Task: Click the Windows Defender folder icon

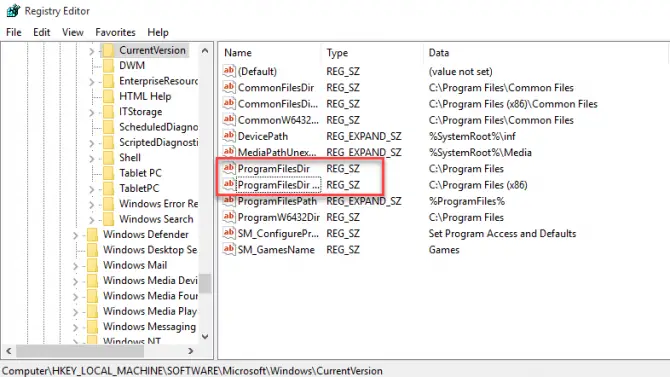Action: click(92, 234)
